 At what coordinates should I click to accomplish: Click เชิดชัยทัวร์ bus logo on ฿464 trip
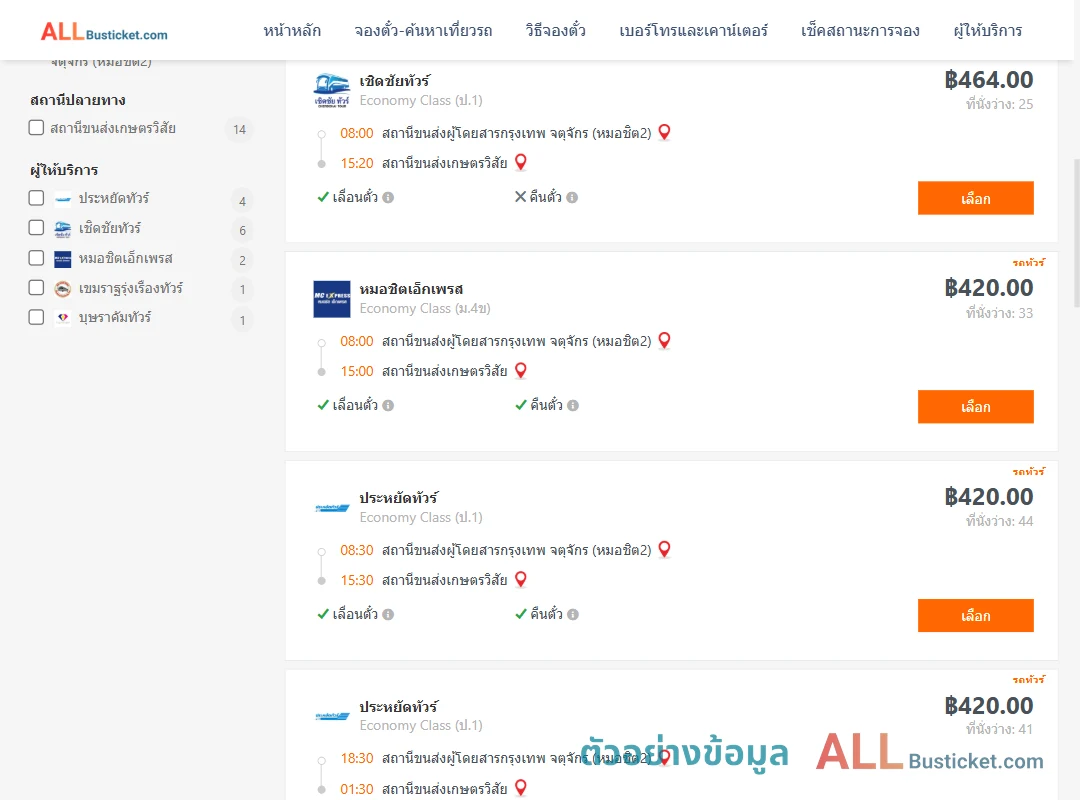(332, 91)
